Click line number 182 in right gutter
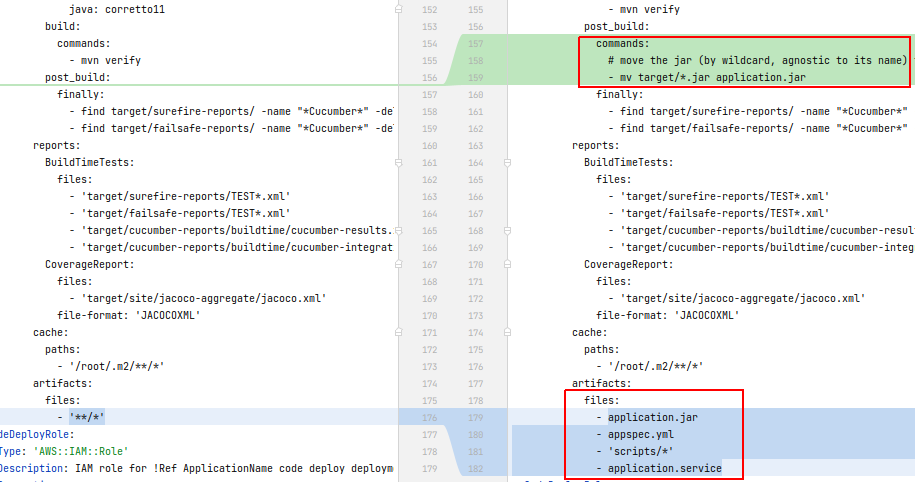915x482 pixels. [x=474, y=468]
